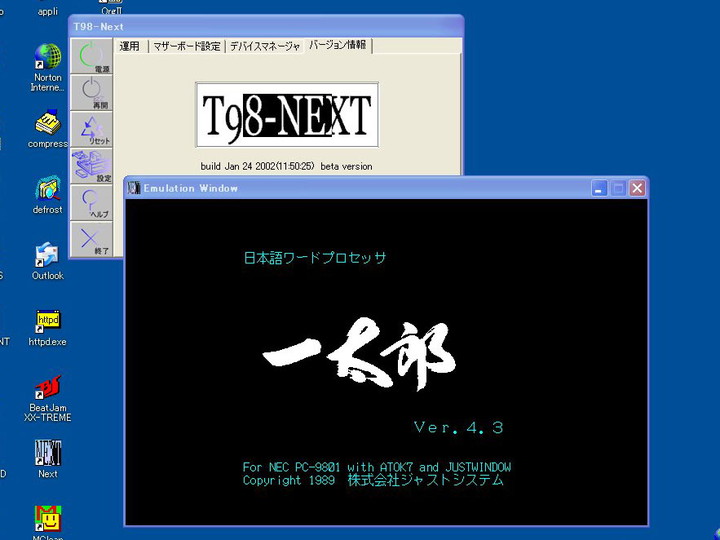Click the For NEC PC-9801 text line

tap(377, 467)
